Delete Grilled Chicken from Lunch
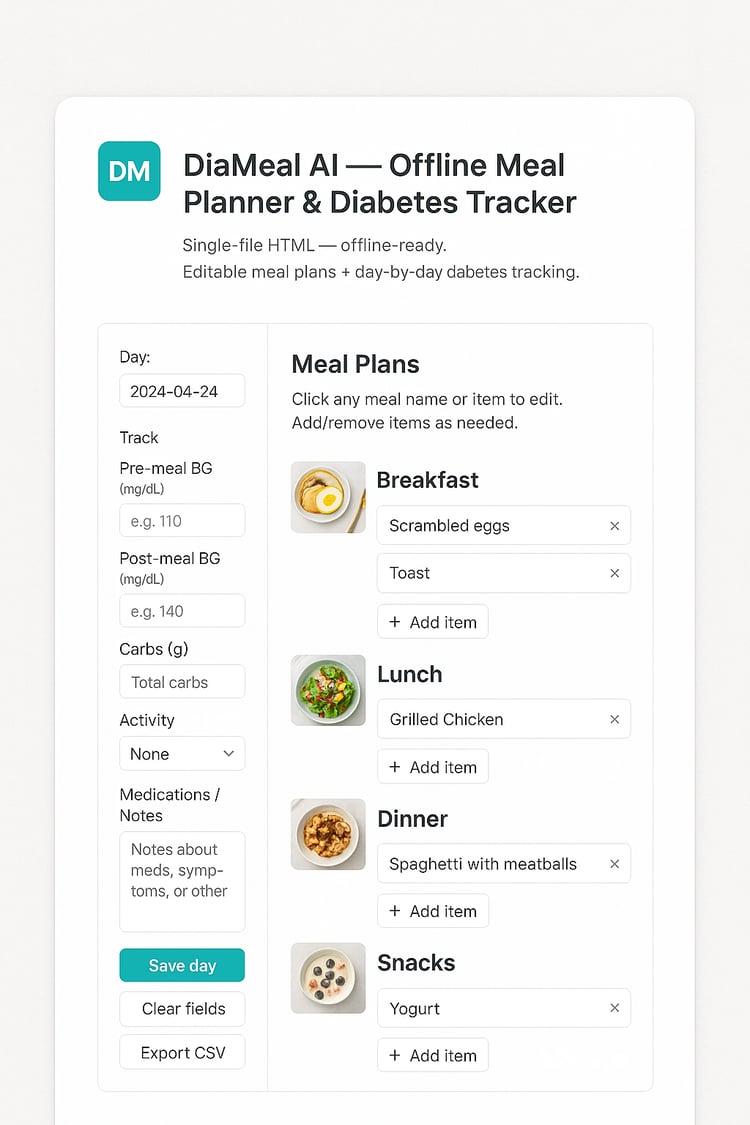The image size is (750, 1125). point(614,719)
